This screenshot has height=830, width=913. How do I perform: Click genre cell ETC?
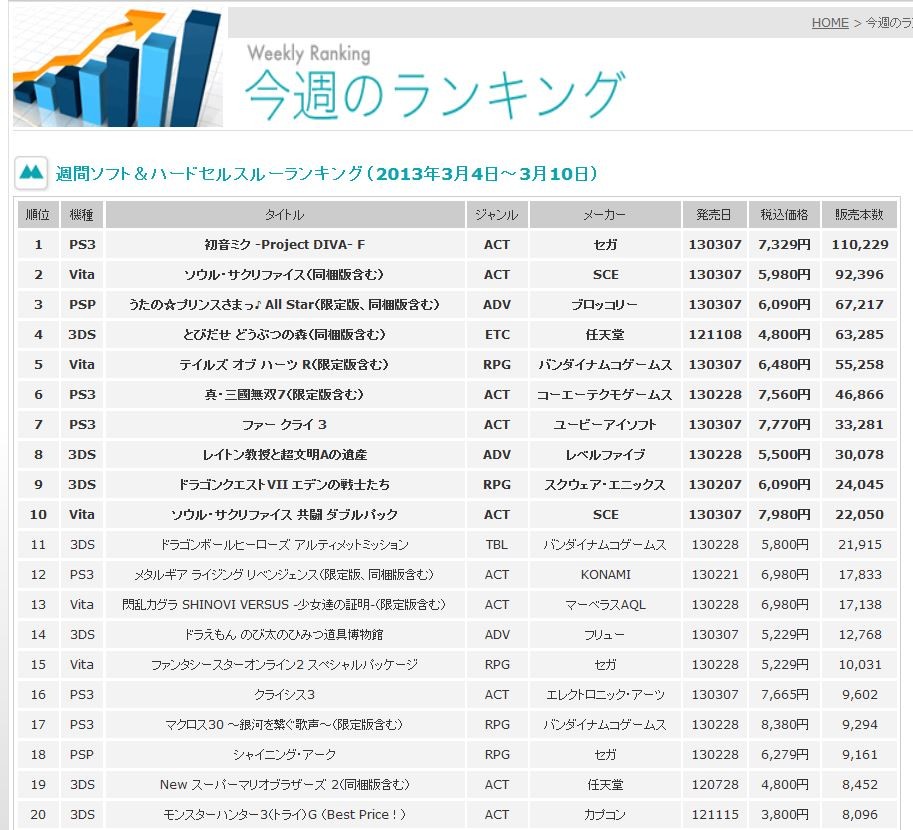(497, 334)
